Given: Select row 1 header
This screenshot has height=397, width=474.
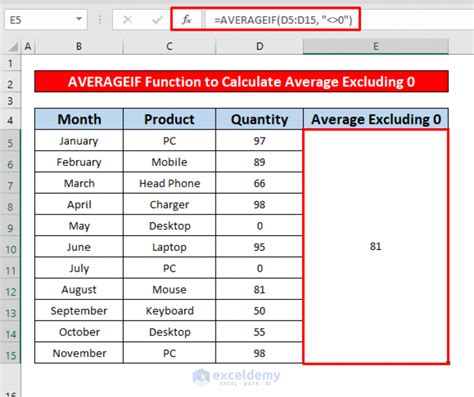Looking at the screenshot, I should [x=10, y=63].
